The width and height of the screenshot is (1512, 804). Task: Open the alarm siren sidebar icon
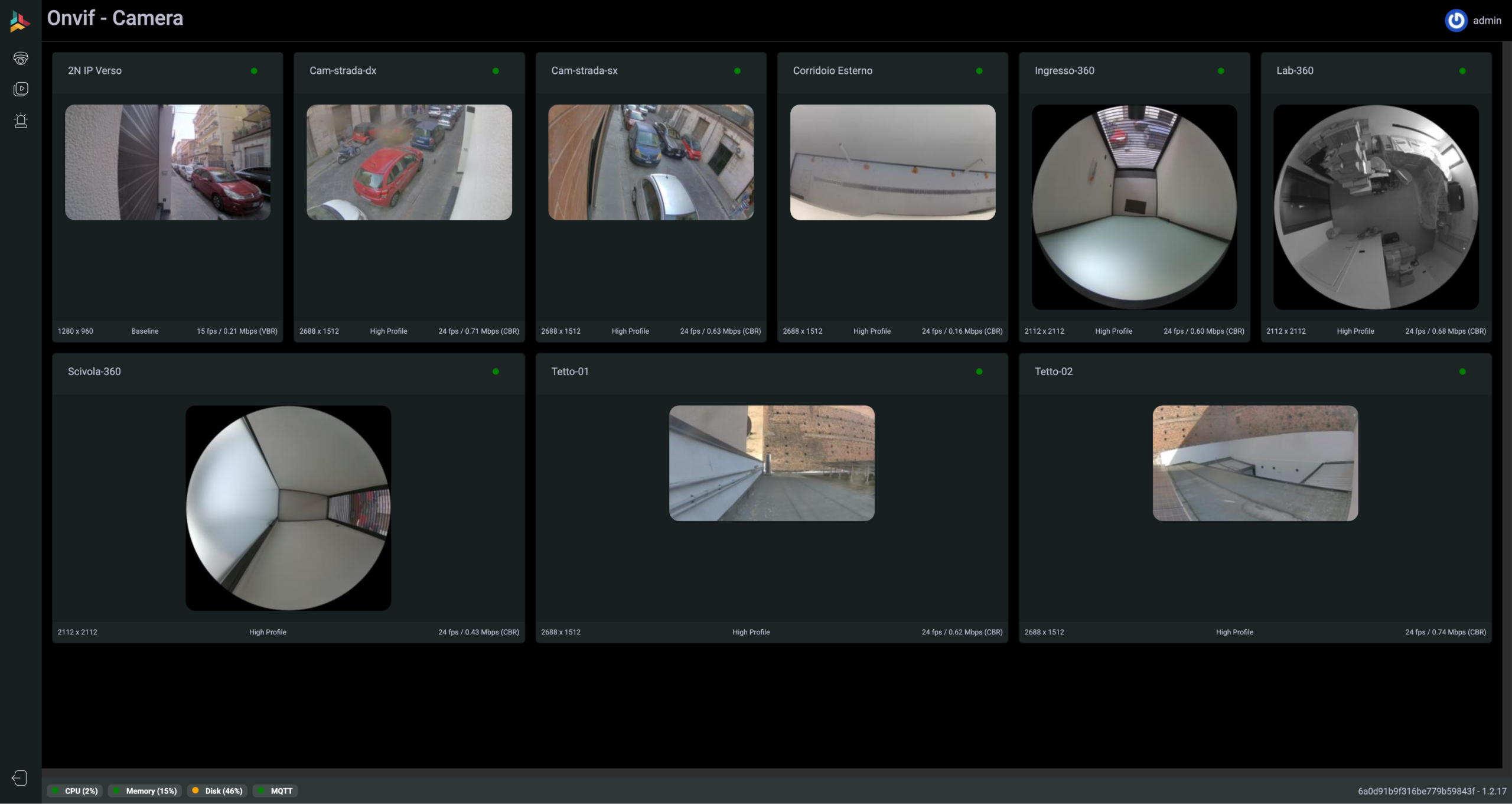(x=21, y=121)
